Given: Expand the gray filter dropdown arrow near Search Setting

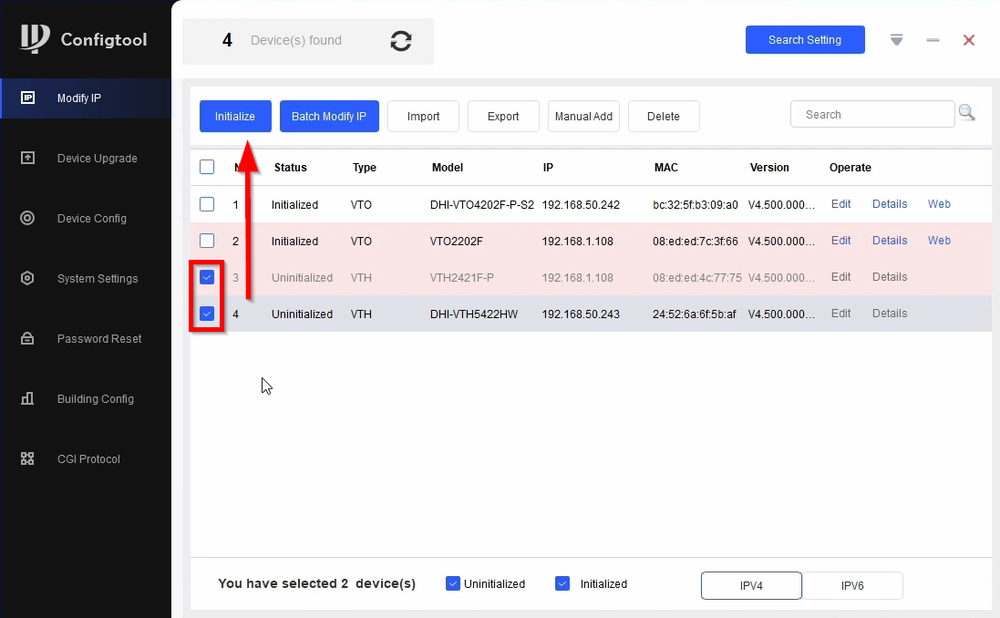Looking at the screenshot, I should 896,40.
